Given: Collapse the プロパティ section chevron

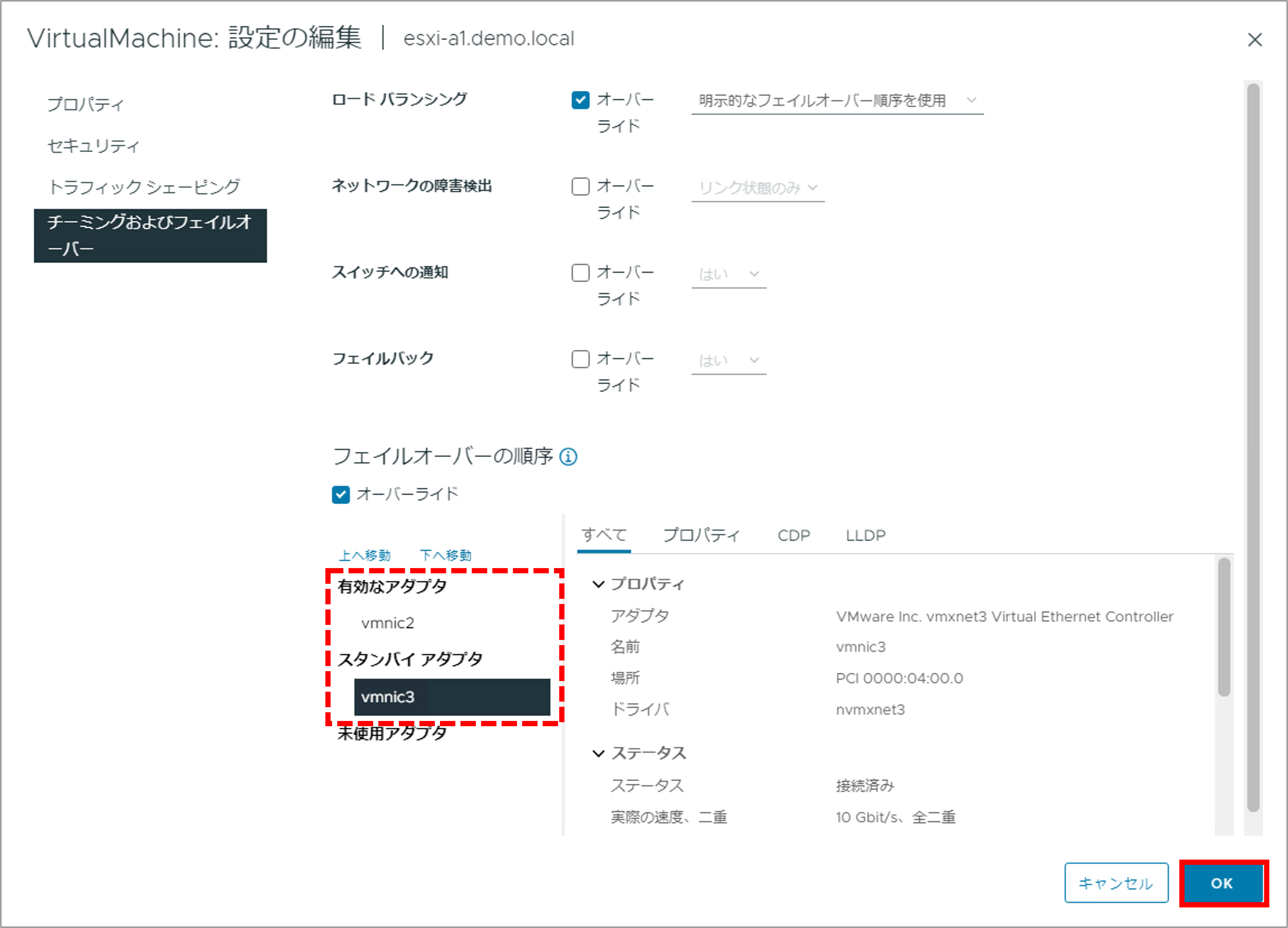Looking at the screenshot, I should coord(598,584).
